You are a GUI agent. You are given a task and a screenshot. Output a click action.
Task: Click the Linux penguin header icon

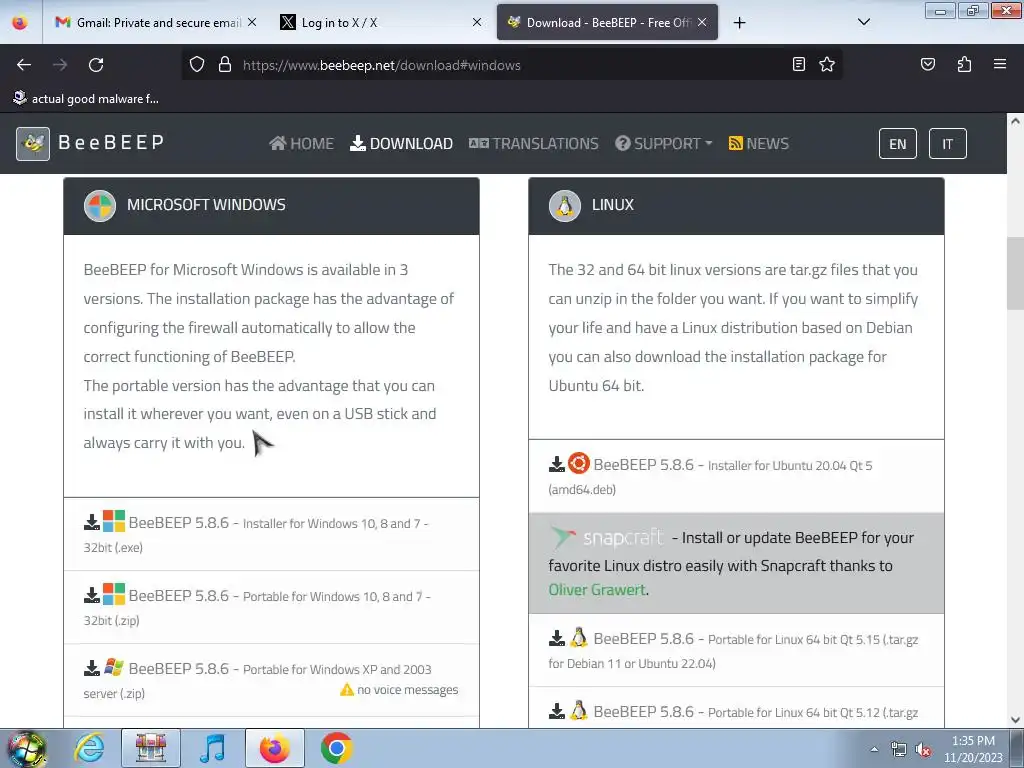tap(565, 206)
